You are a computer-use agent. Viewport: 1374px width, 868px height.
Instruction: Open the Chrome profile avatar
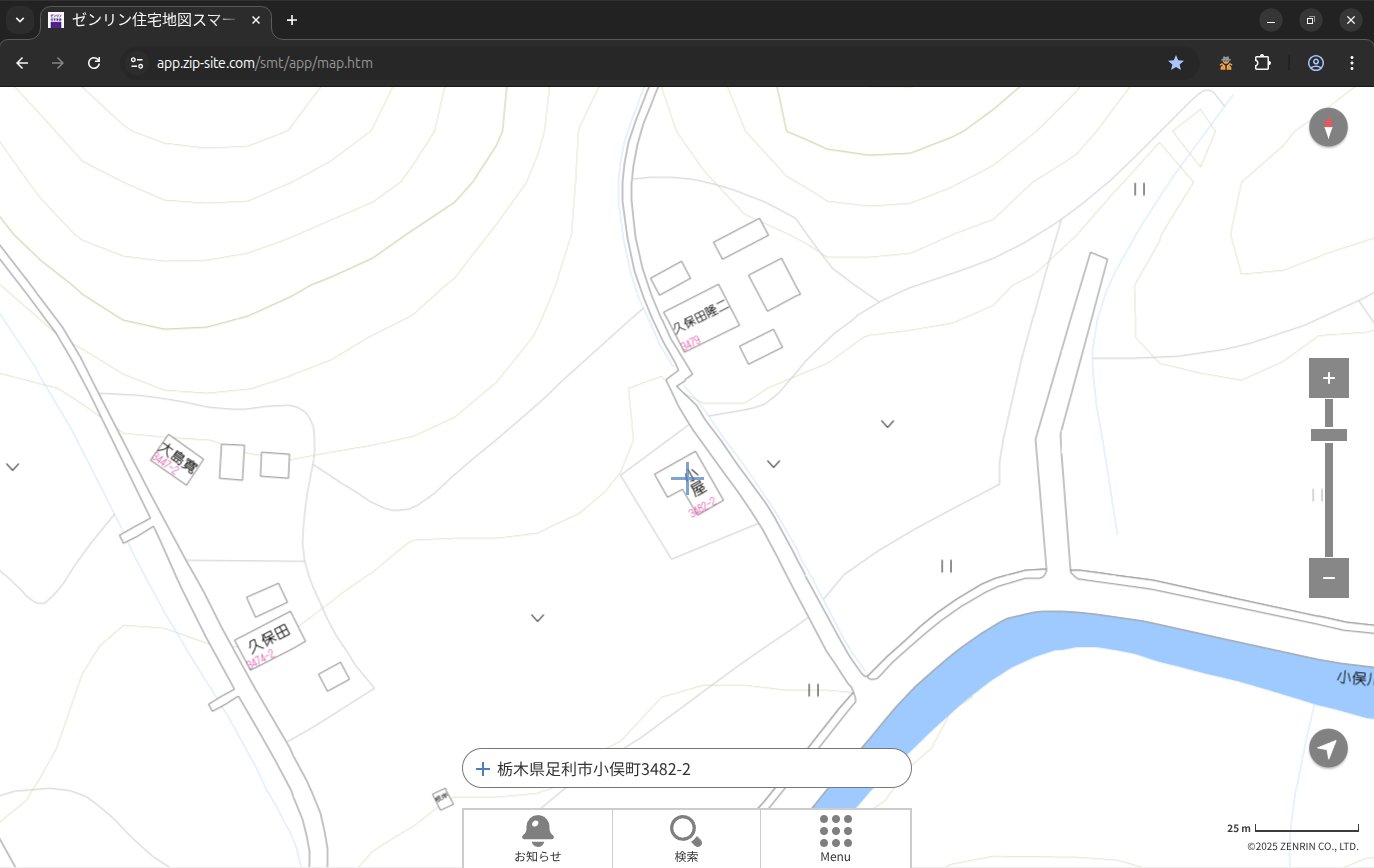click(x=1315, y=63)
